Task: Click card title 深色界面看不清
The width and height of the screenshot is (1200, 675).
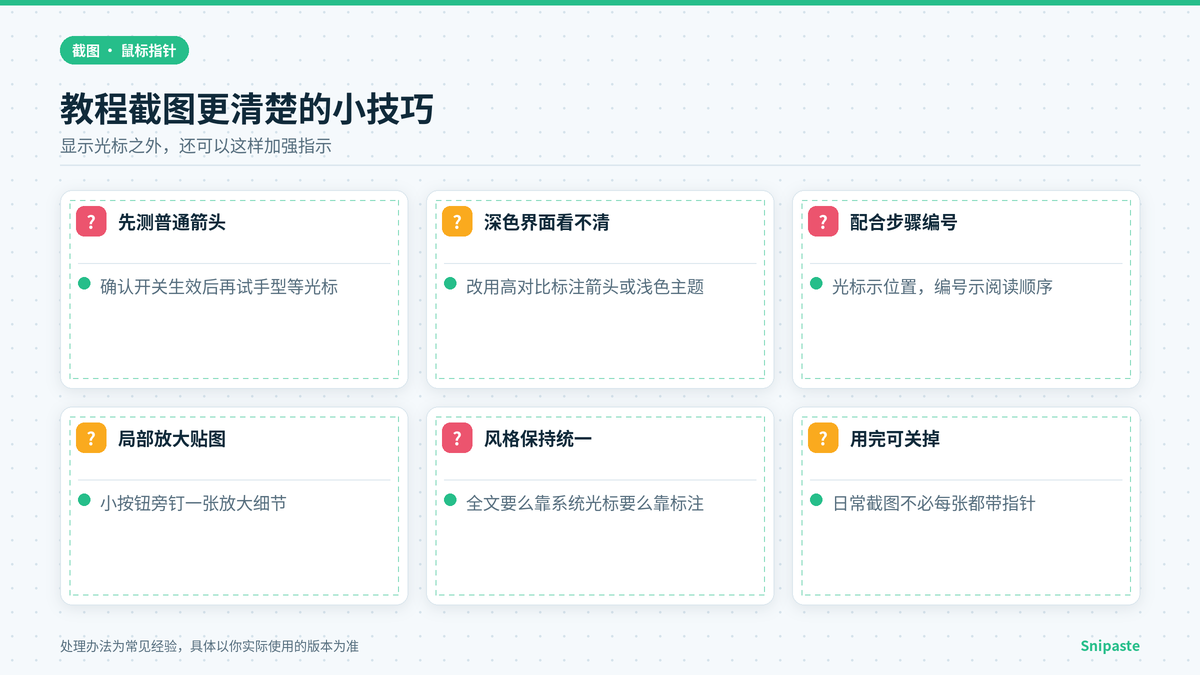Action: point(547,222)
